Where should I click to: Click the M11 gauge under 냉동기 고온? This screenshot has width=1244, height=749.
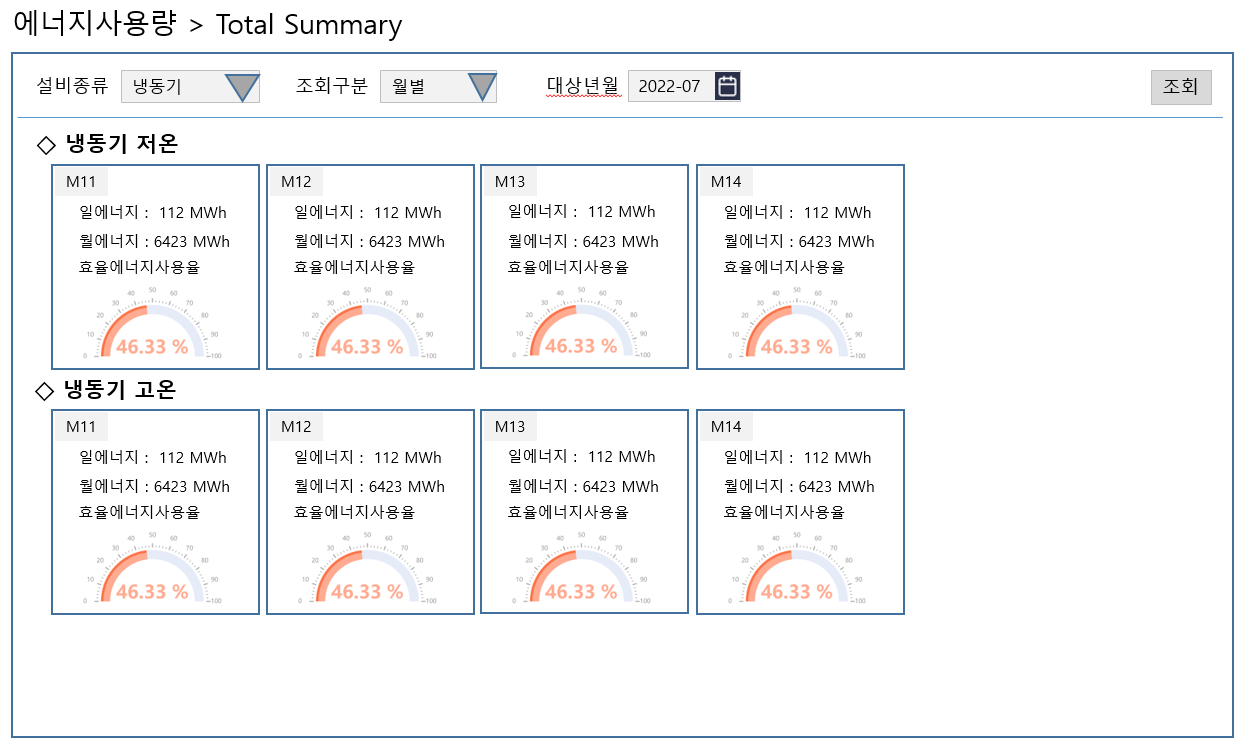click(x=152, y=572)
